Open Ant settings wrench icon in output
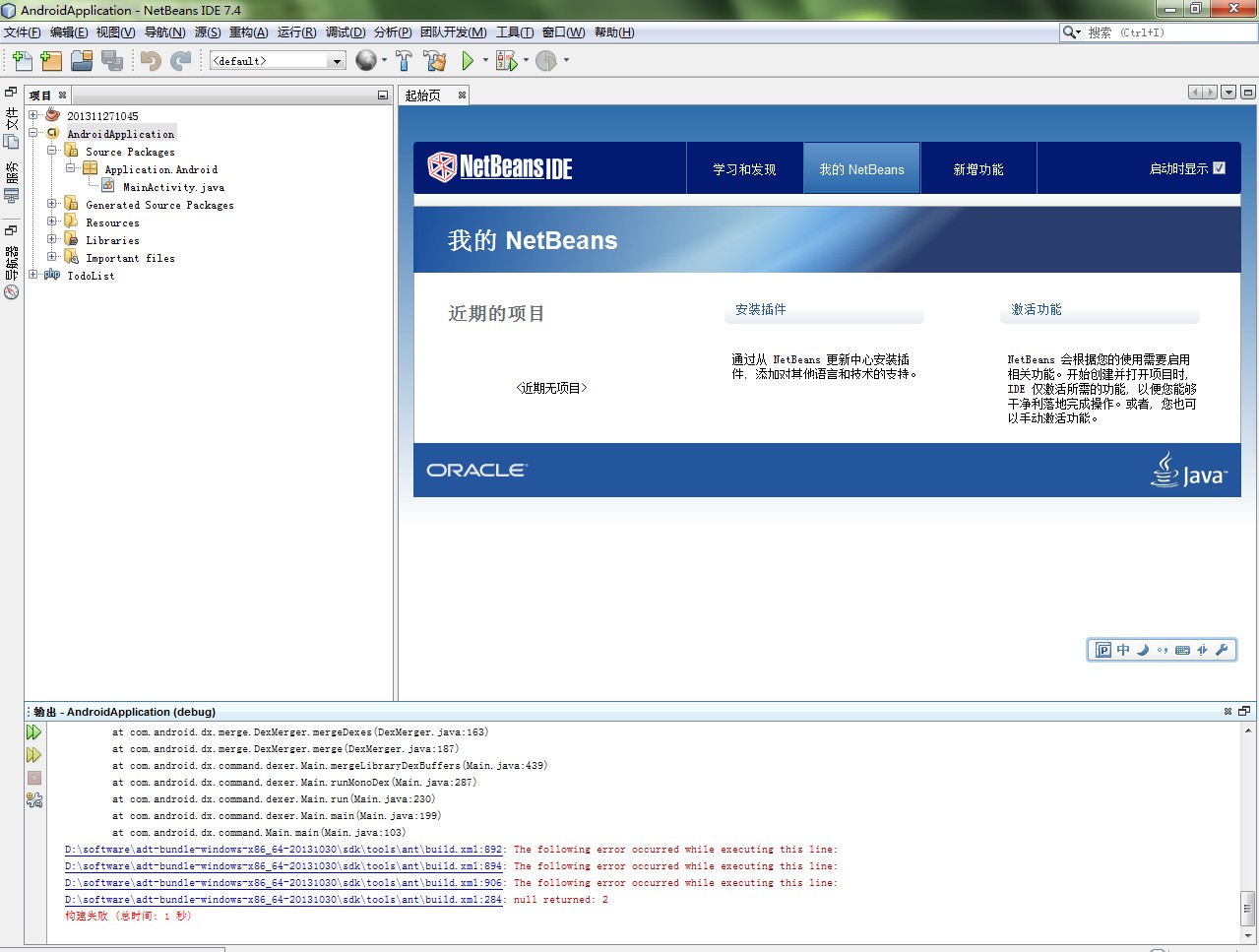1259x952 pixels. [x=34, y=800]
